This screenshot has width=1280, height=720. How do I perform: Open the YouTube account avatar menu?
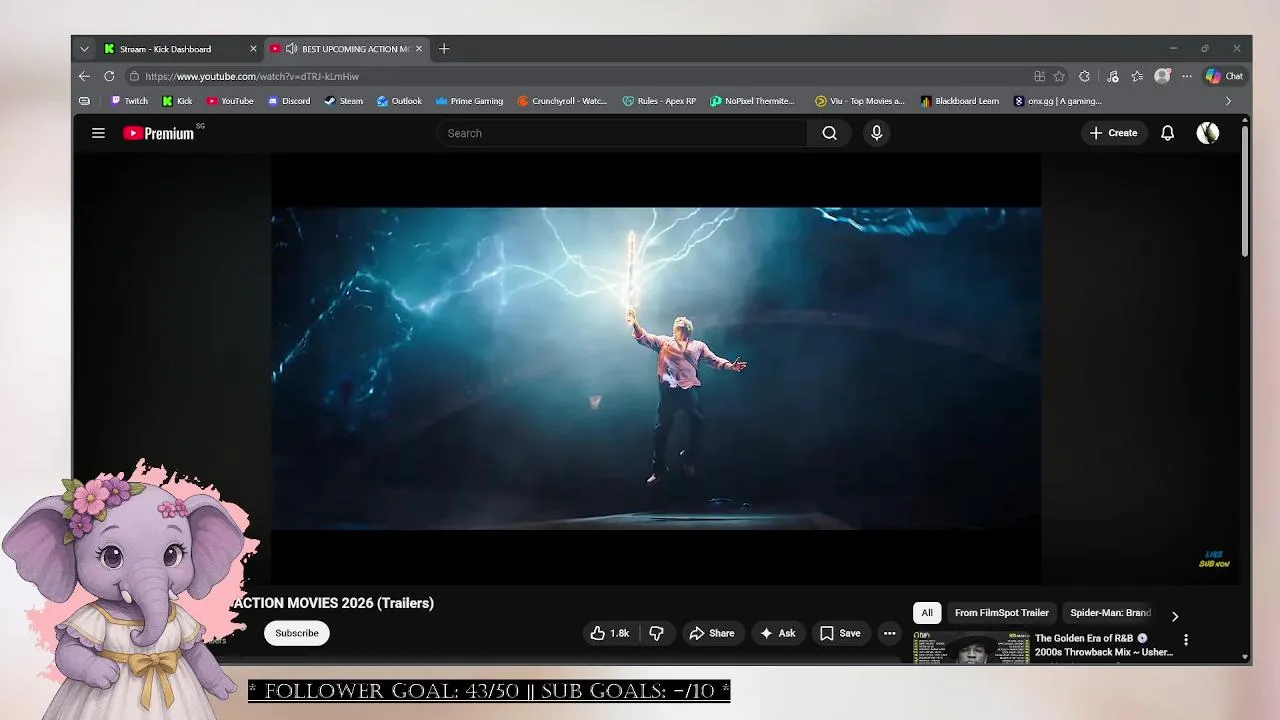(1208, 133)
